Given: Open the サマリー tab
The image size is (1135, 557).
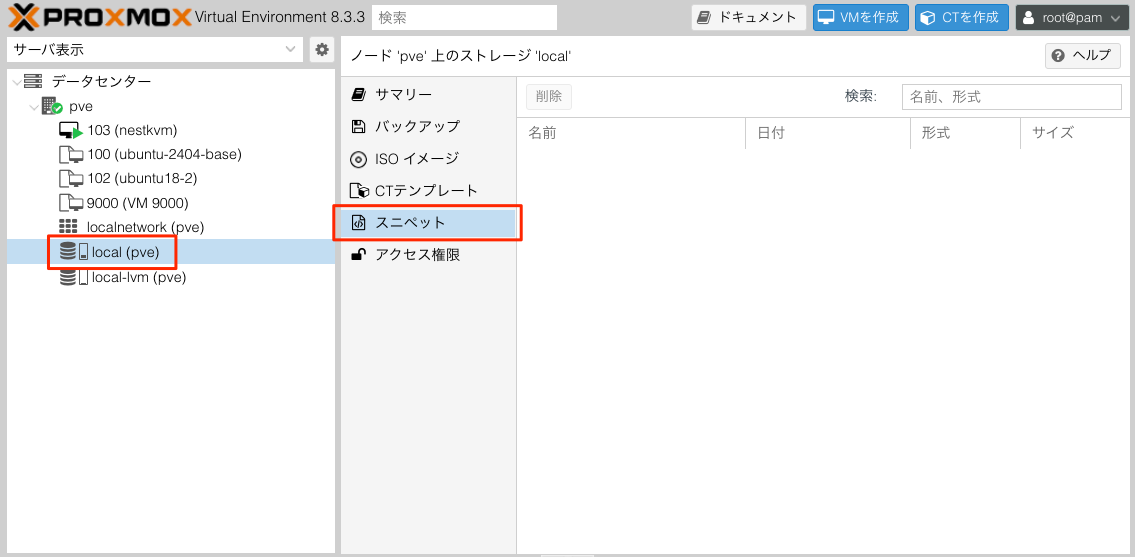Looking at the screenshot, I should pyautogui.click(x=429, y=95).
